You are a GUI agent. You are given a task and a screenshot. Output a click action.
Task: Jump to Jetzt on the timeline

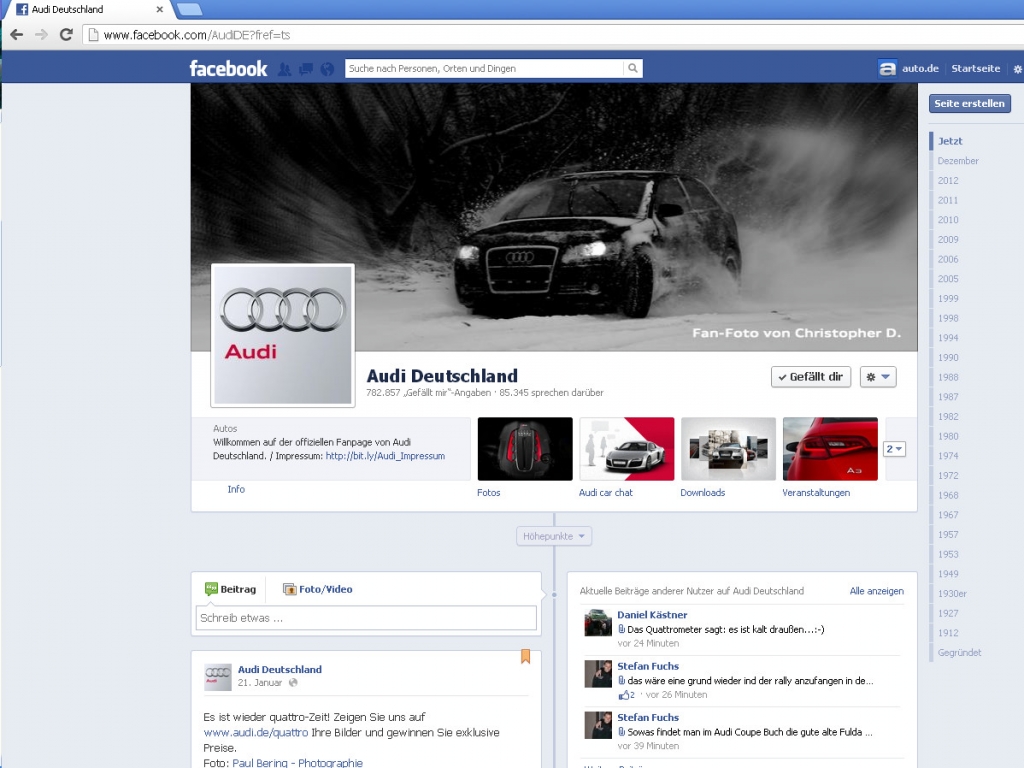coord(950,141)
